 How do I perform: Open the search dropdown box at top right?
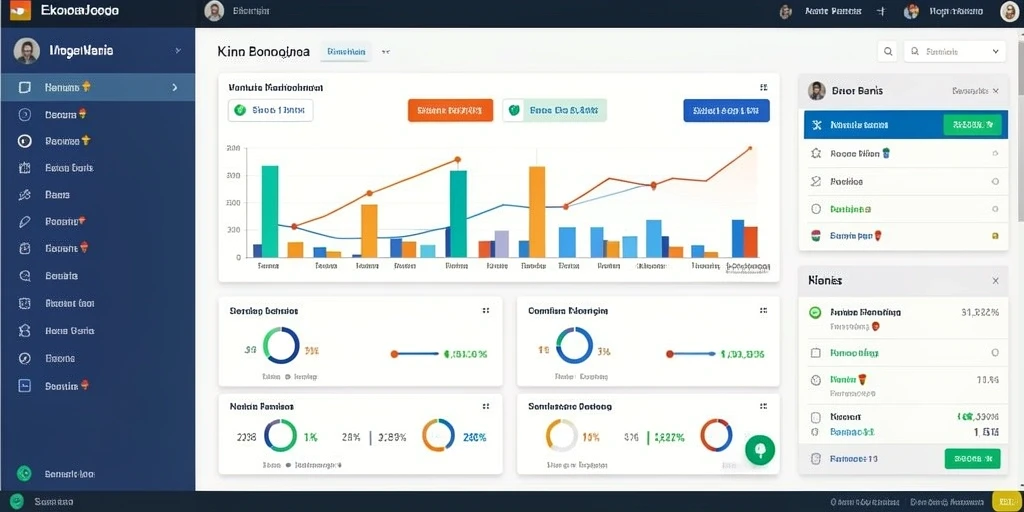pos(954,52)
